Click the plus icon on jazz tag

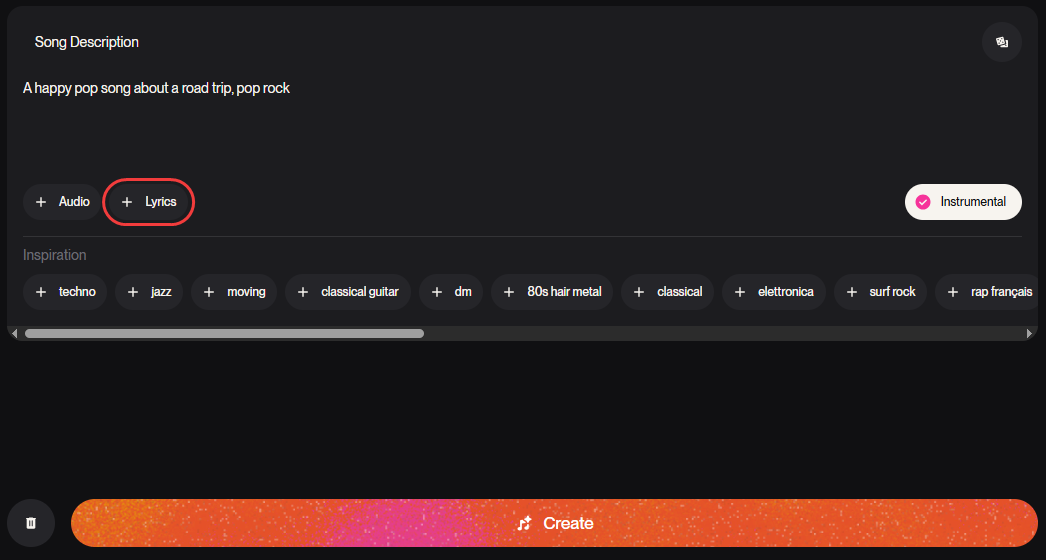coord(133,292)
